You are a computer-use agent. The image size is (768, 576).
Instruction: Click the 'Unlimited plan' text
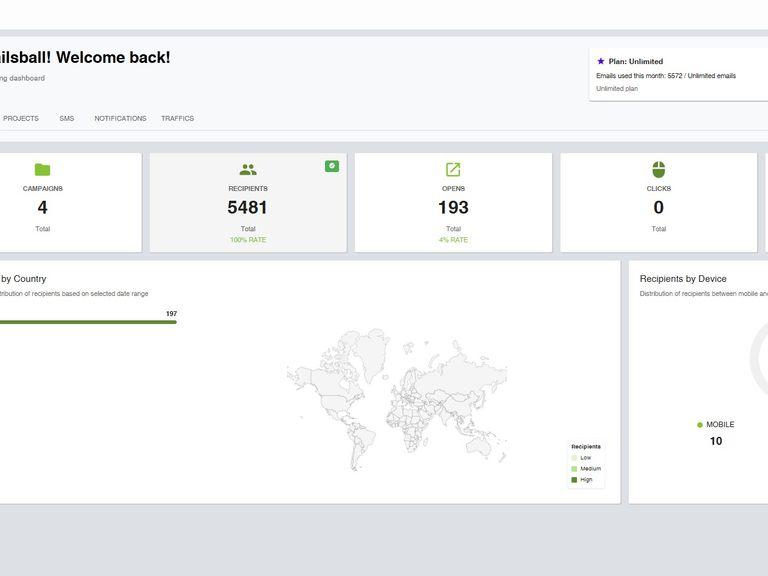pyautogui.click(x=617, y=88)
